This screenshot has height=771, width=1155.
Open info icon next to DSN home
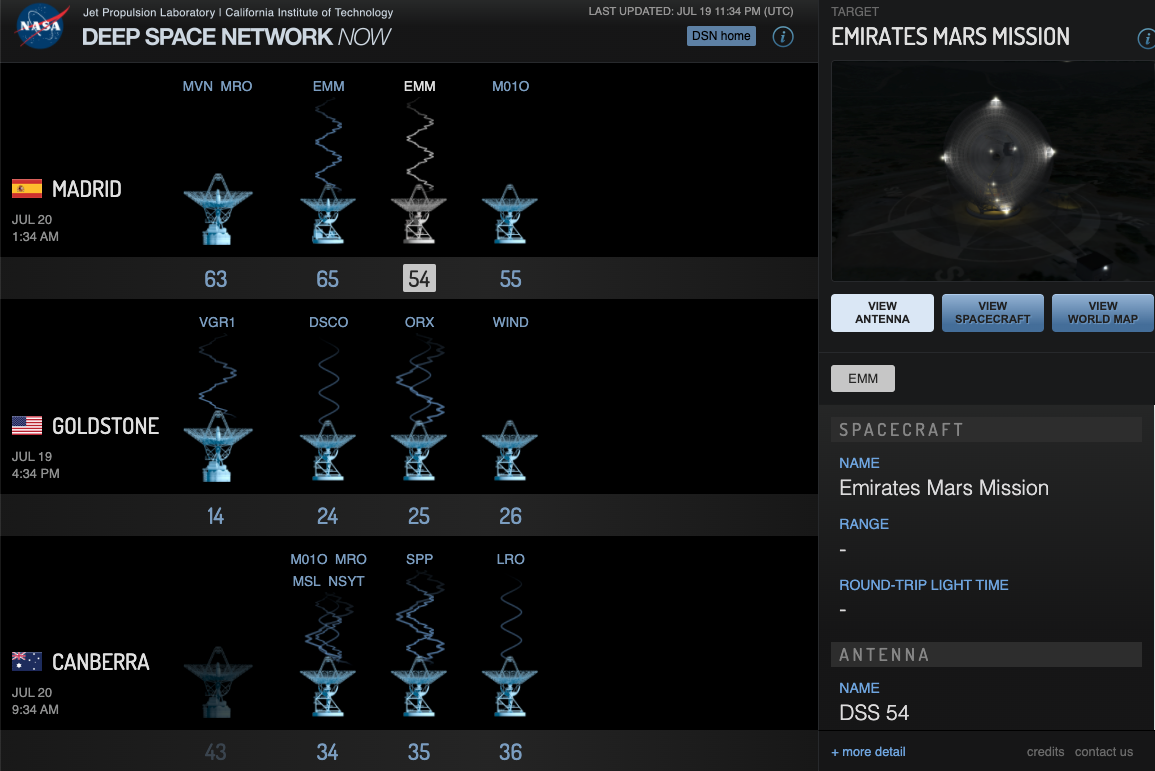[782, 36]
